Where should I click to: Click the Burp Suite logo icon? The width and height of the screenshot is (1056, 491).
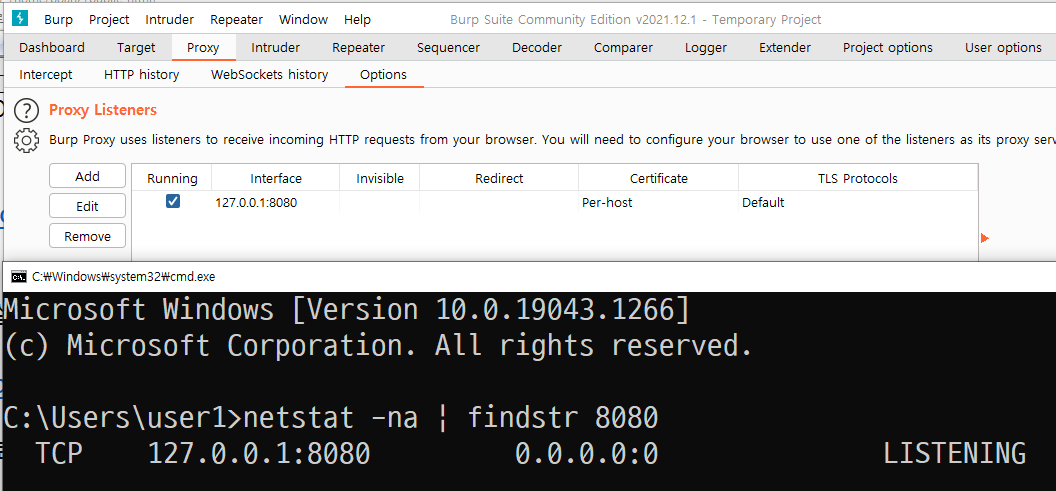point(20,19)
